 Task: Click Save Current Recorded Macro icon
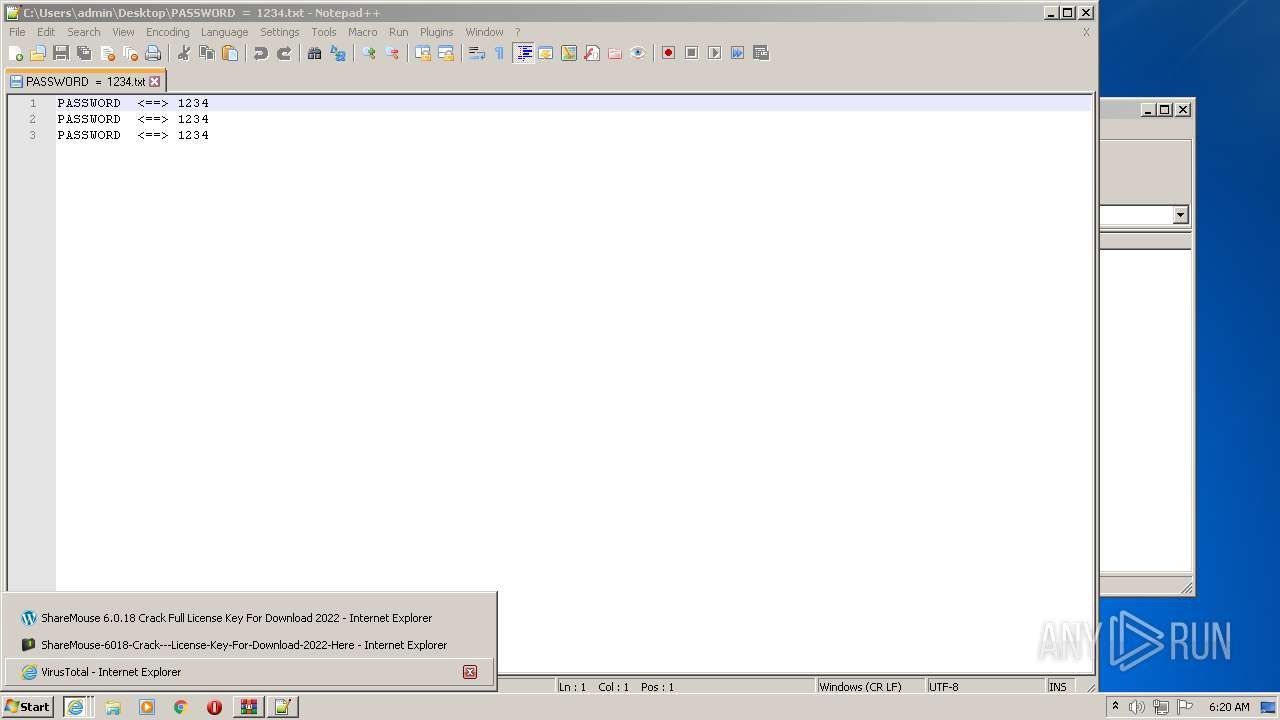[761, 53]
